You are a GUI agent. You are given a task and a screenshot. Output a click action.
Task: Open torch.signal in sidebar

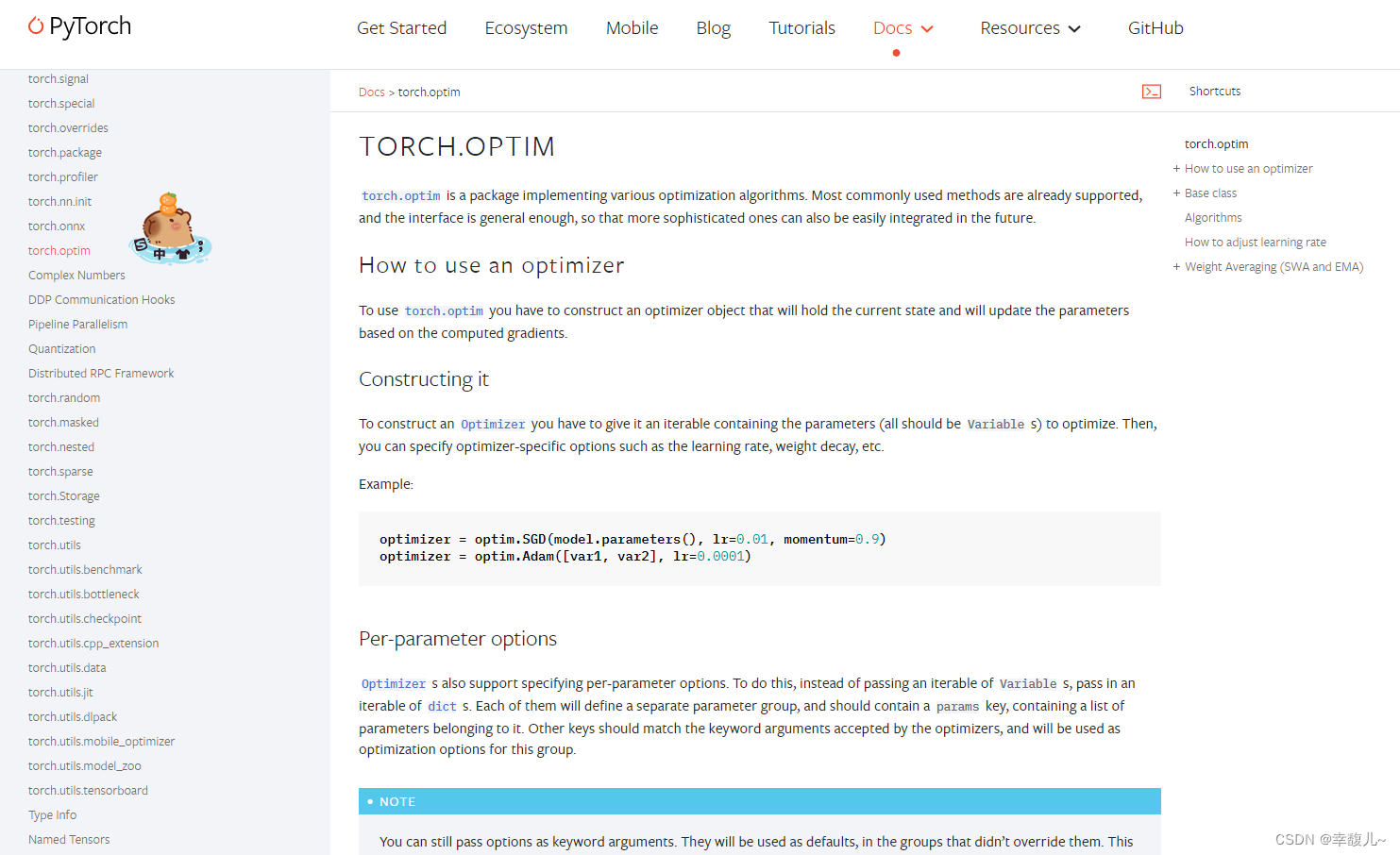(x=59, y=79)
